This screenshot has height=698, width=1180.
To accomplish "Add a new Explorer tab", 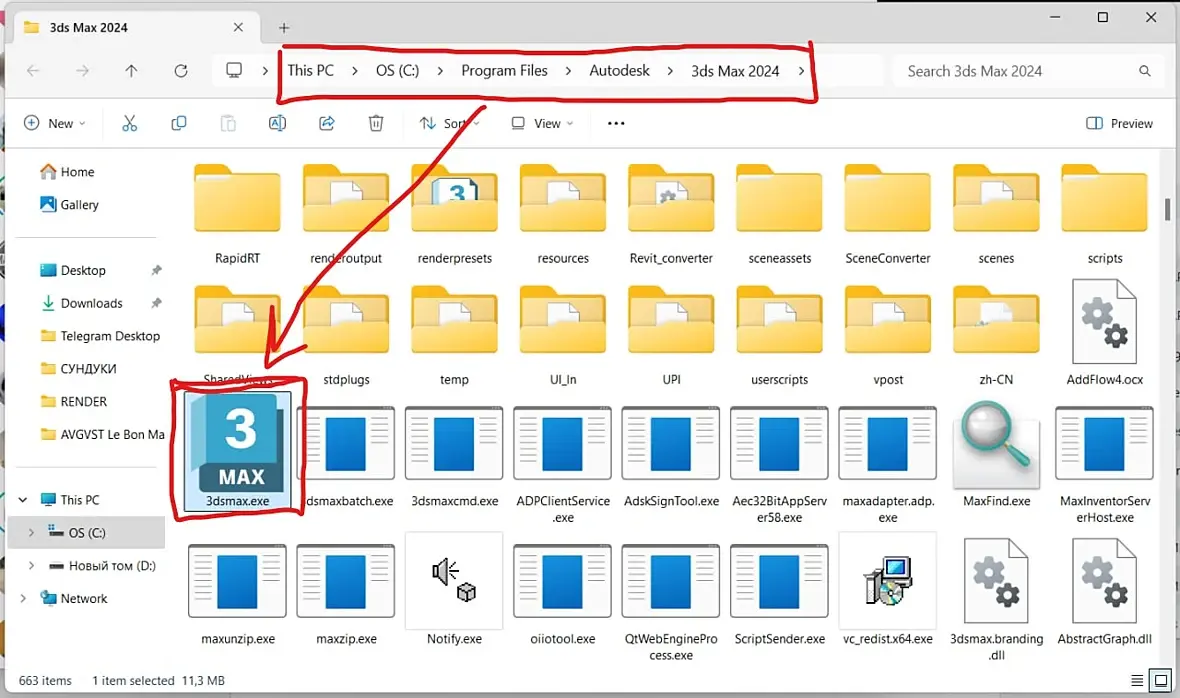I will click(x=284, y=28).
